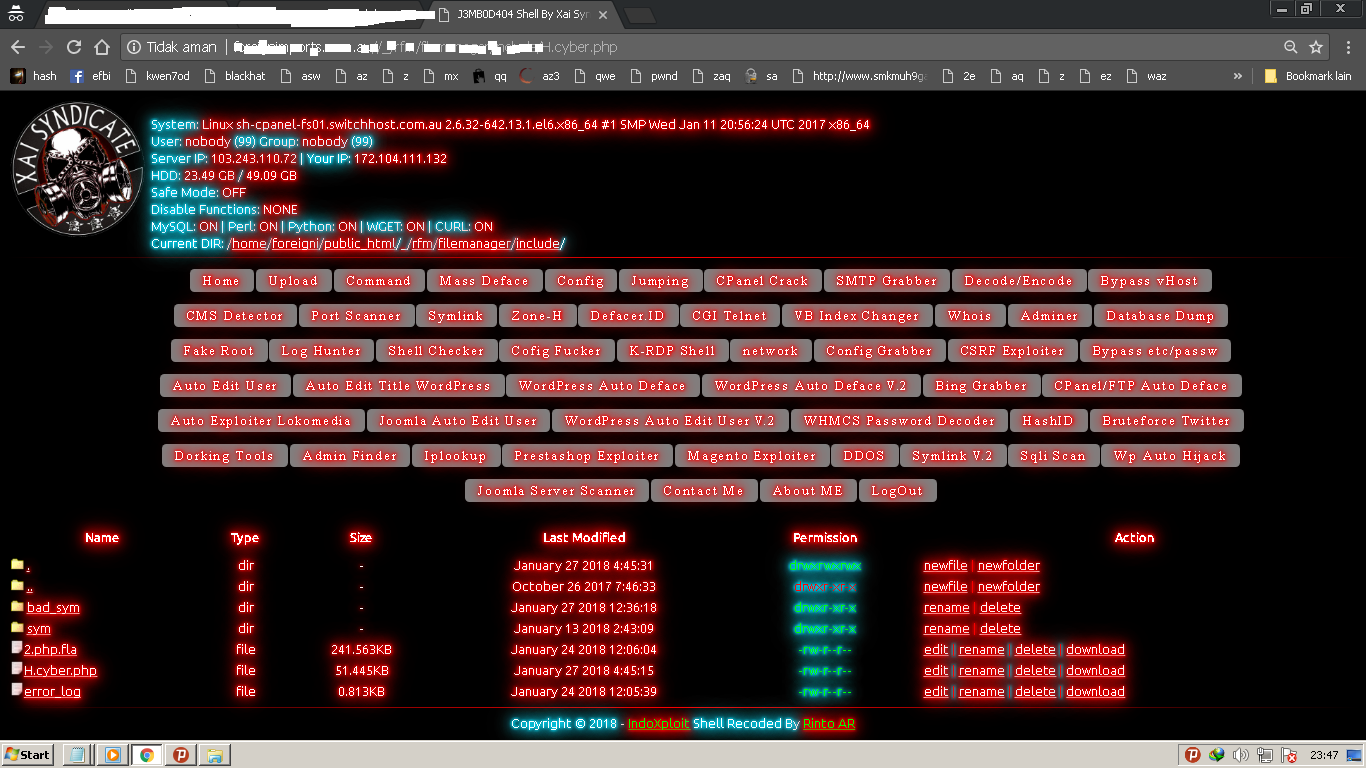
Task: Click the Contact Me button
Action: point(704,491)
